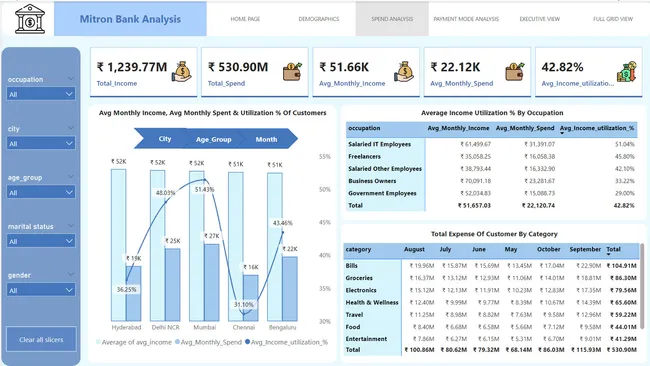Select the Month chart view button

(267, 139)
